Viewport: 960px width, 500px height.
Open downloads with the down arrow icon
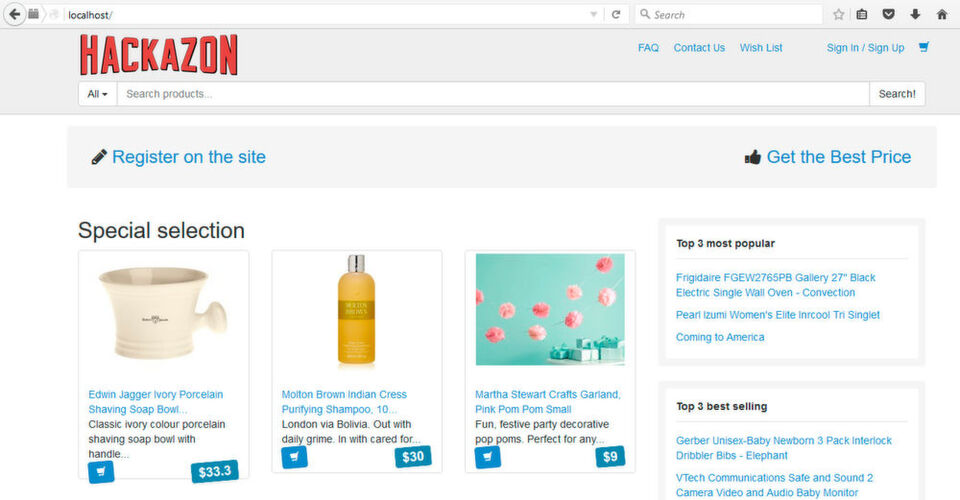915,15
